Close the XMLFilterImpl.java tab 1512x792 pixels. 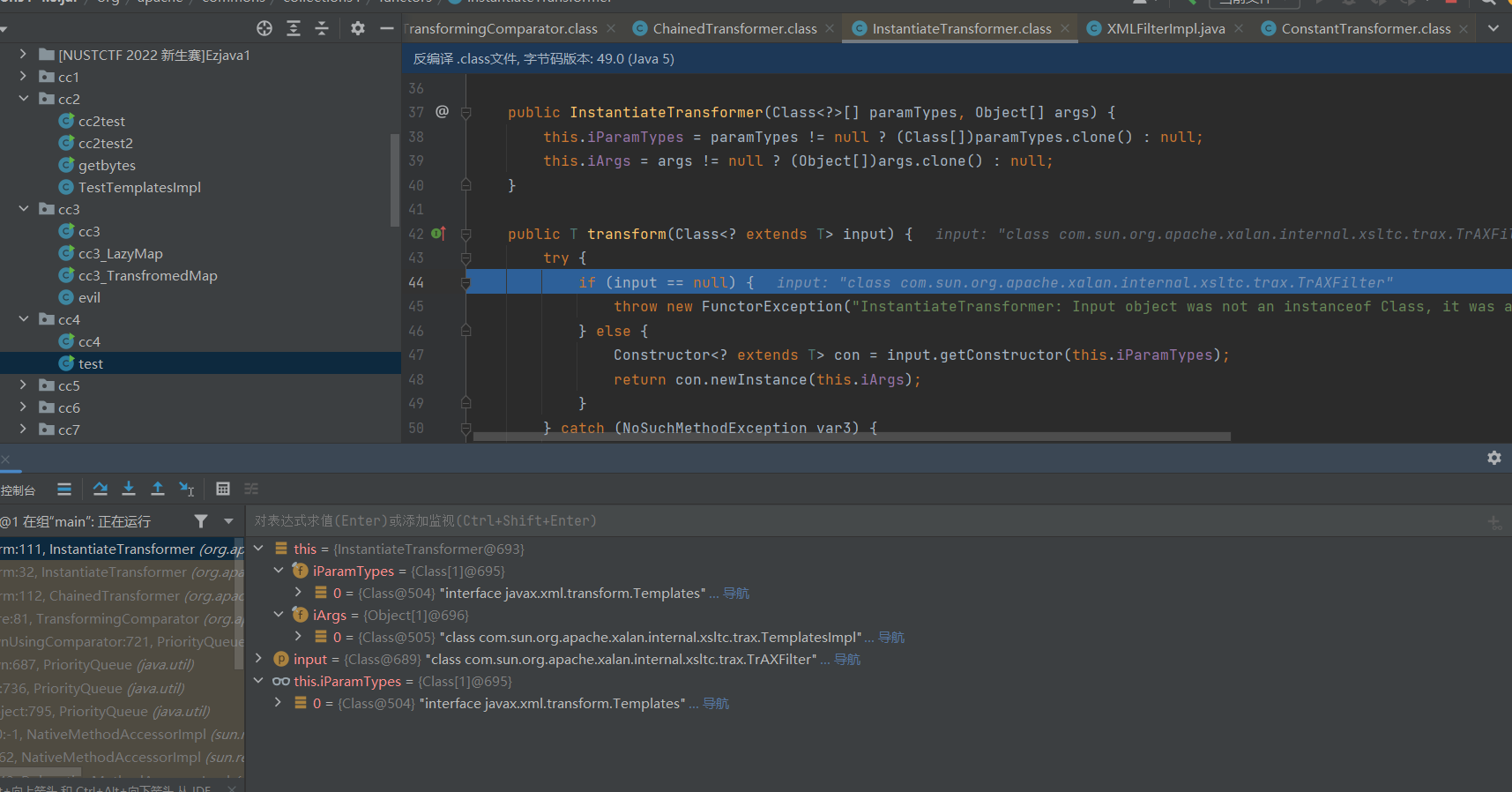1239,29
